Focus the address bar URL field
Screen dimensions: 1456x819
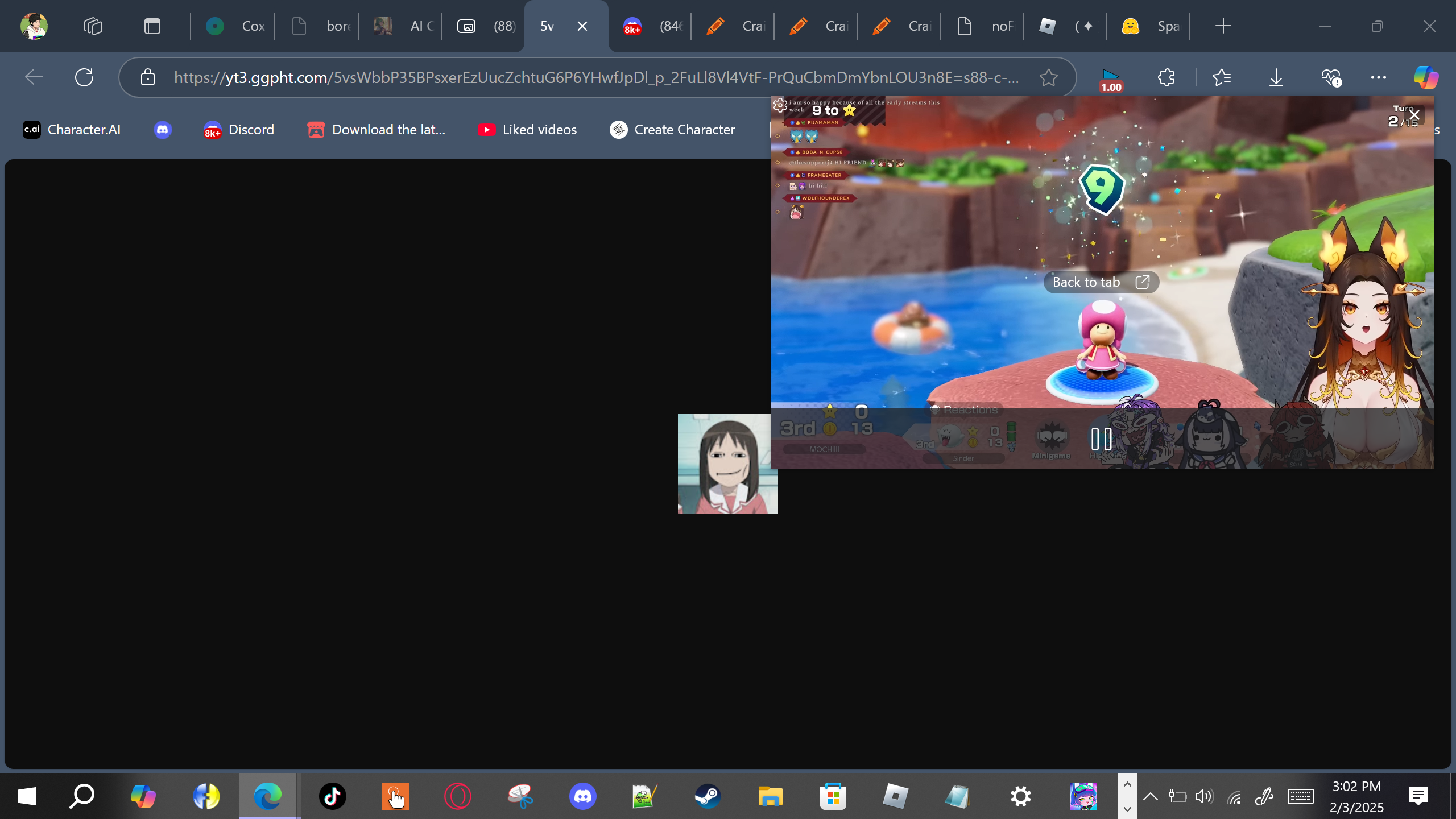pyautogui.click(x=596, y=77)
